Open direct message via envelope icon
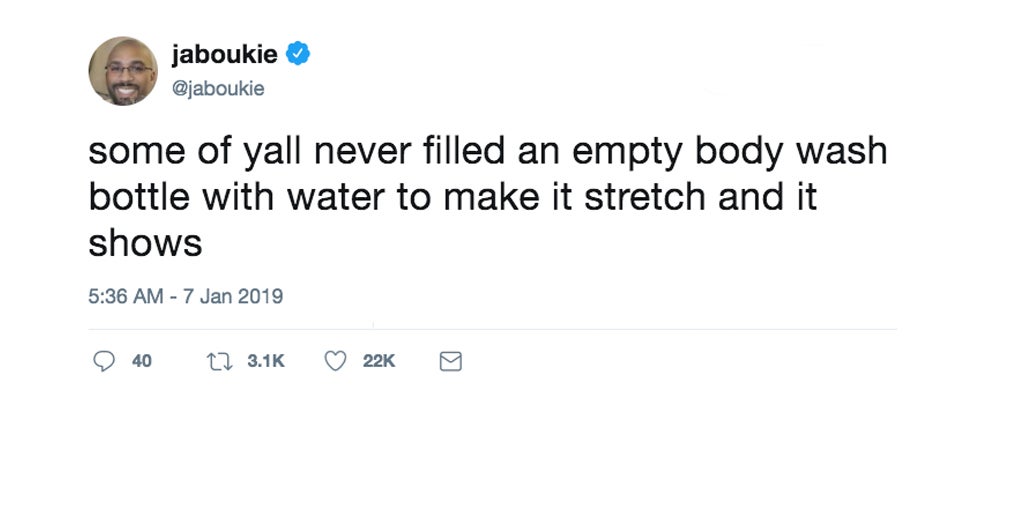This screenshot has width=1009, height=528. click(x=450, y=361)
